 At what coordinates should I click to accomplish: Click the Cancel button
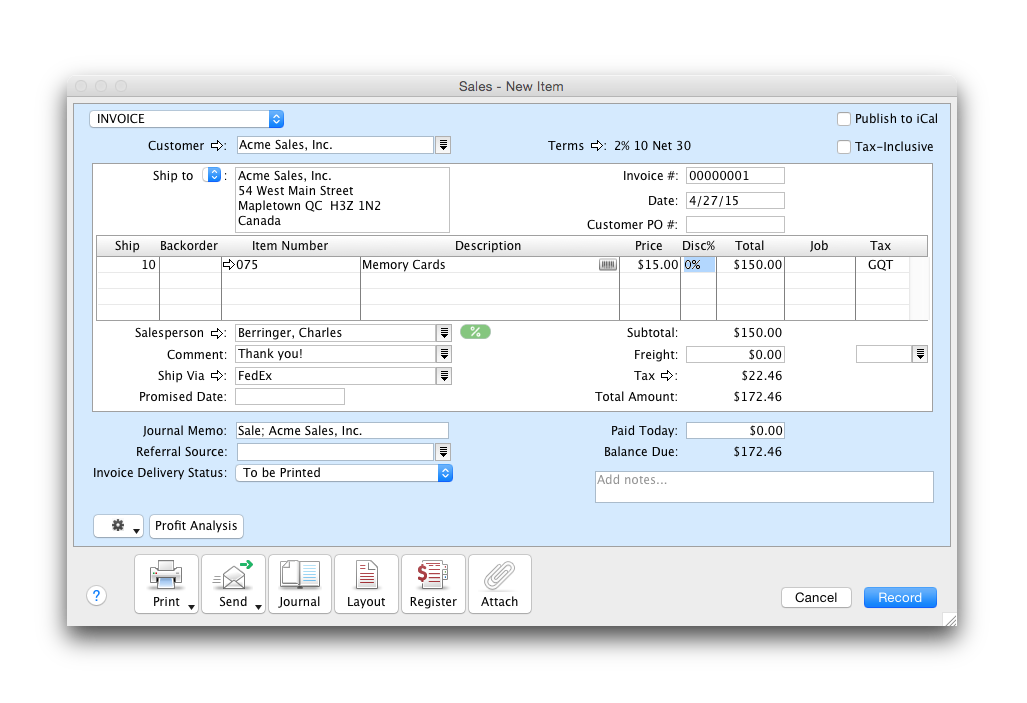click(816, 597)
